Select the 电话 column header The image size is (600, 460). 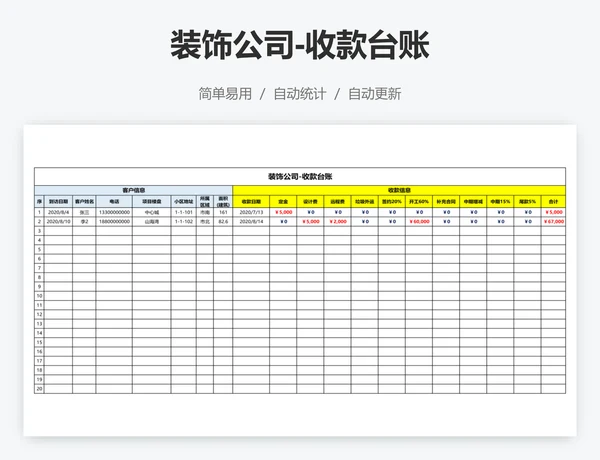(114, 201)
